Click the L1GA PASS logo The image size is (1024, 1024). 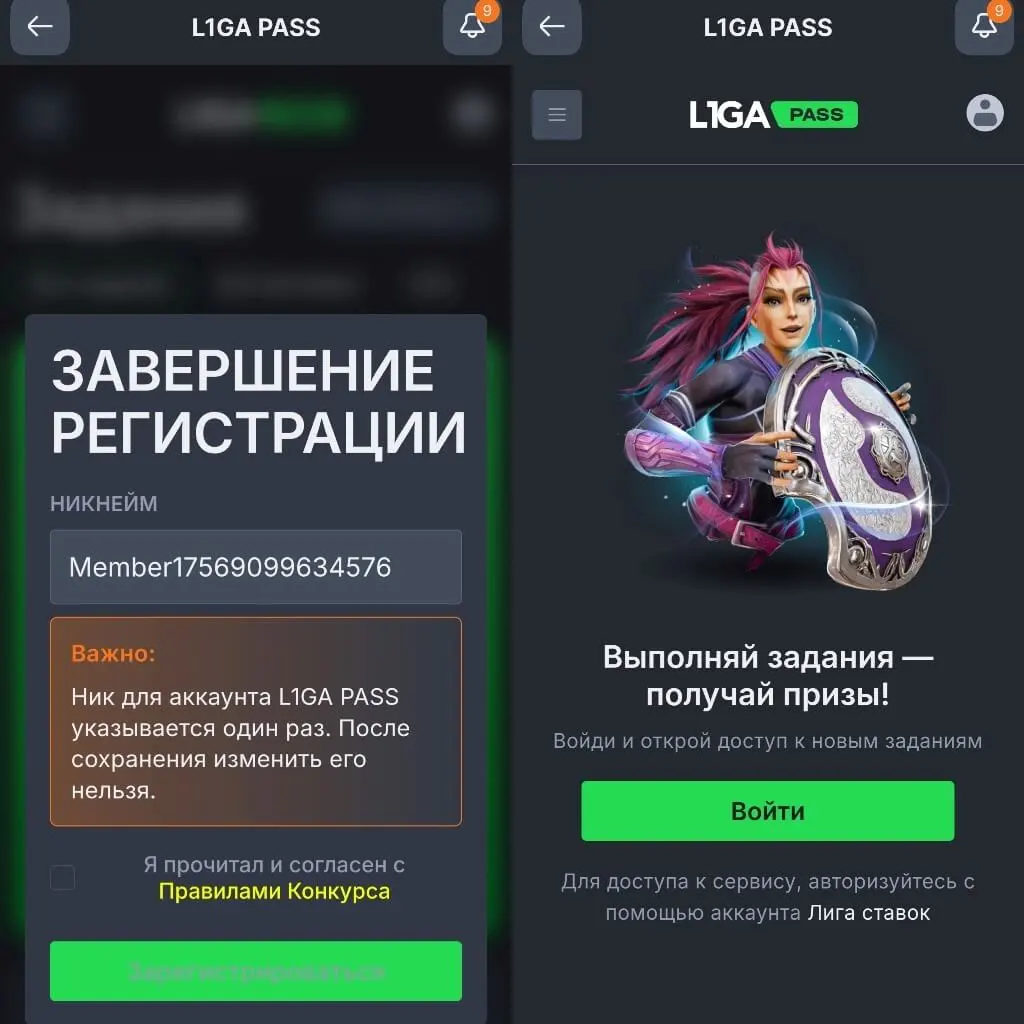[773, 115]
